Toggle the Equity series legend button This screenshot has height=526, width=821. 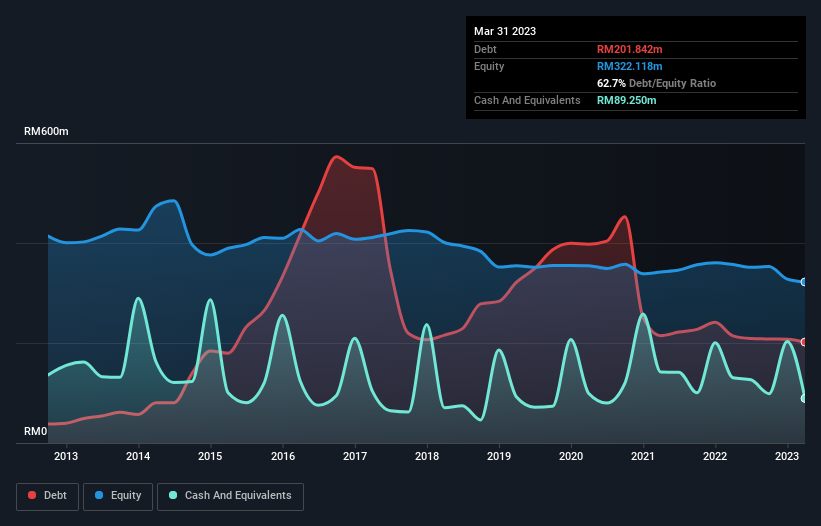tap(118, 496)
